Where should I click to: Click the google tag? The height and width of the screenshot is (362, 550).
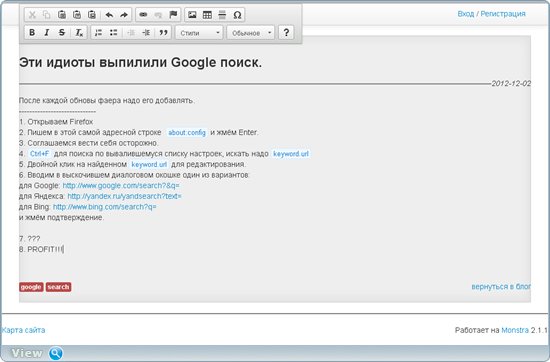pyautogui.click(x=31, y=287)
